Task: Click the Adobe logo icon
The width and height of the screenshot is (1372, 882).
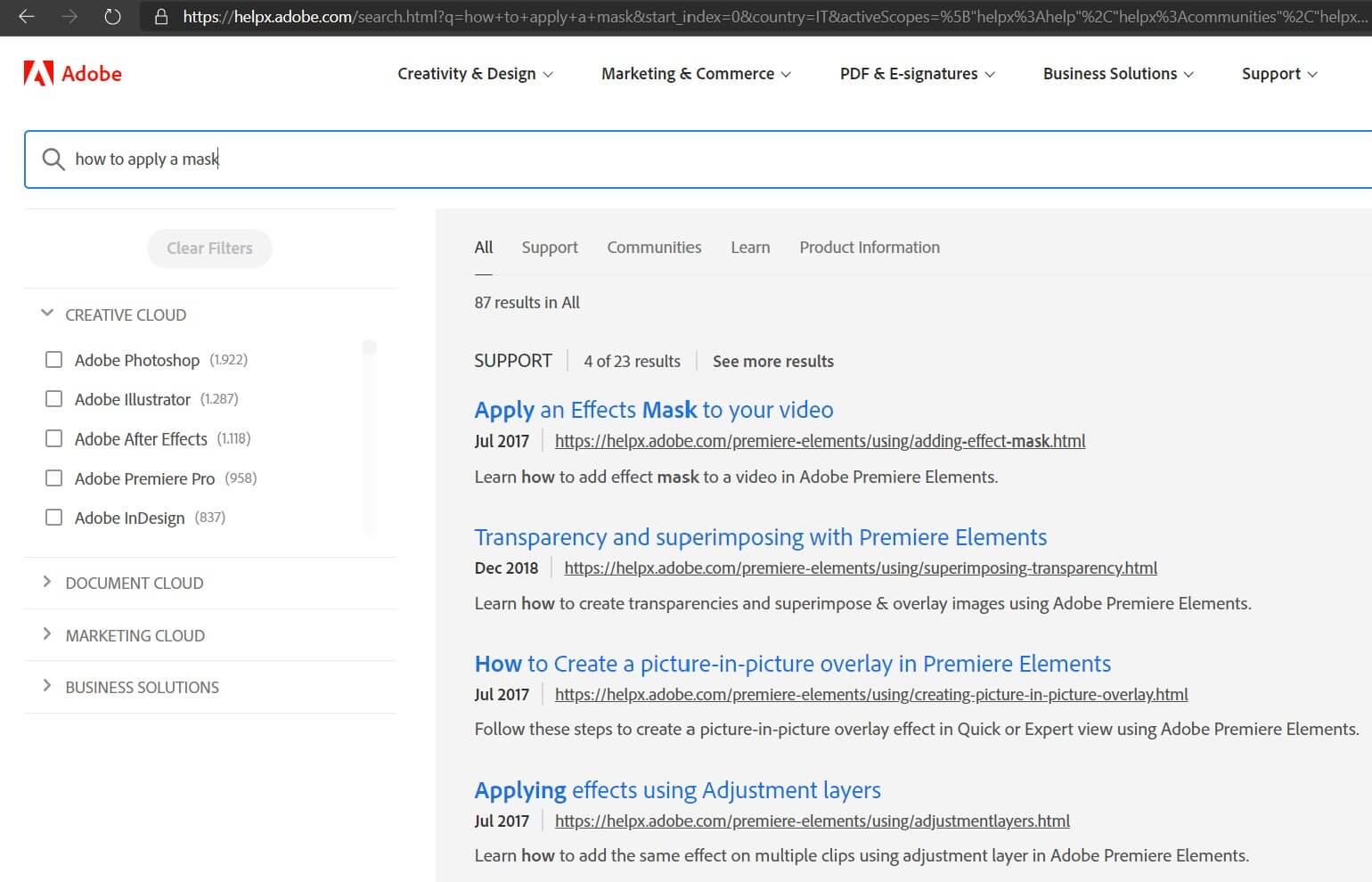Action: (38, 73)
